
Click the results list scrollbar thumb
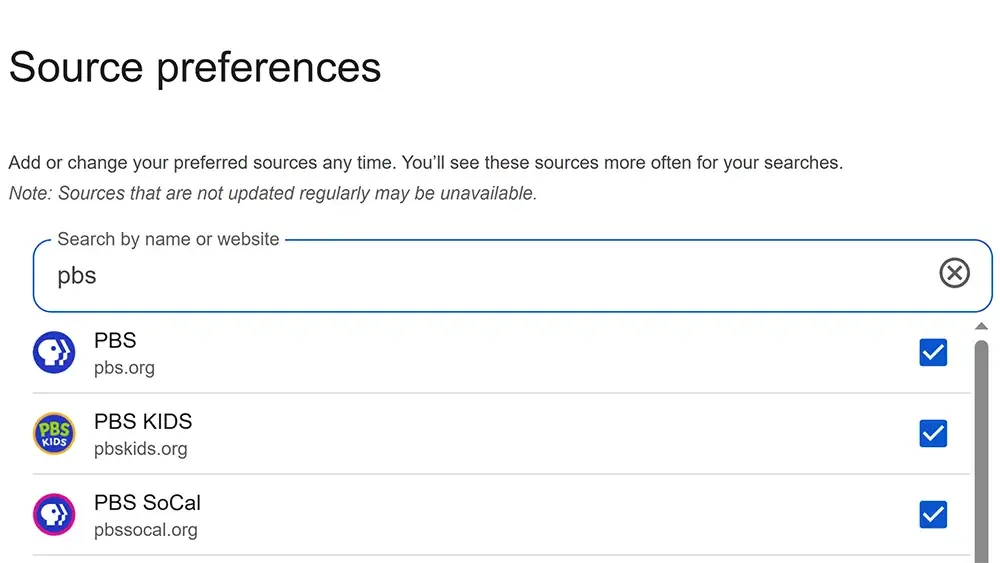[981, 450]
